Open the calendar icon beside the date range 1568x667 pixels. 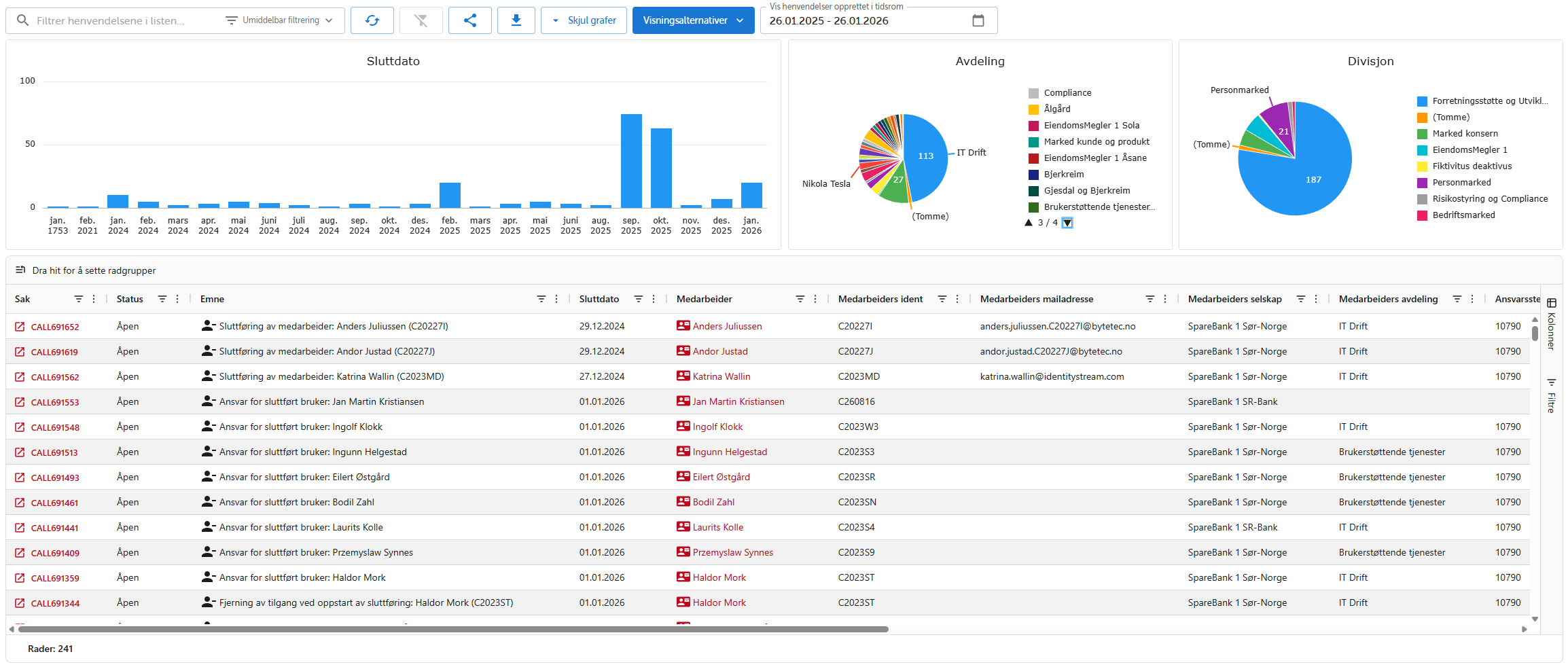[978, 20]
